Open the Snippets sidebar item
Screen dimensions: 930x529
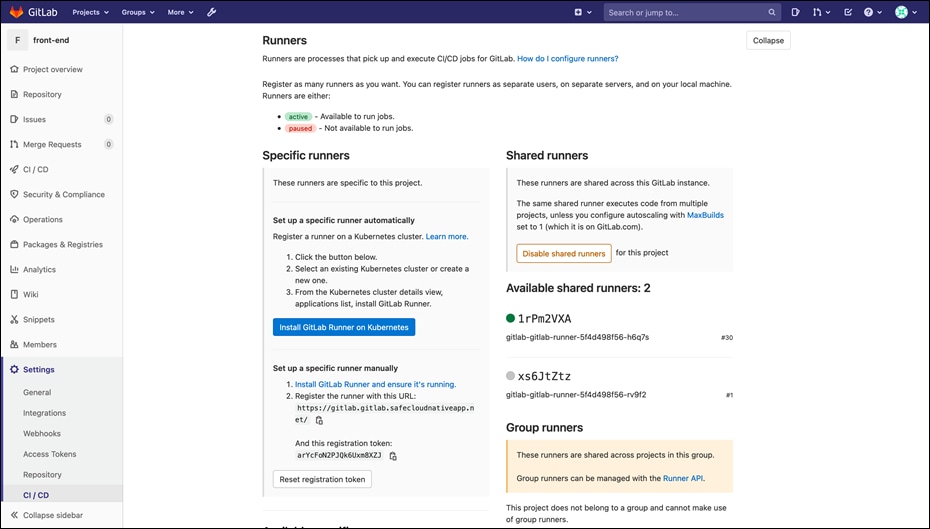point(39,320)
